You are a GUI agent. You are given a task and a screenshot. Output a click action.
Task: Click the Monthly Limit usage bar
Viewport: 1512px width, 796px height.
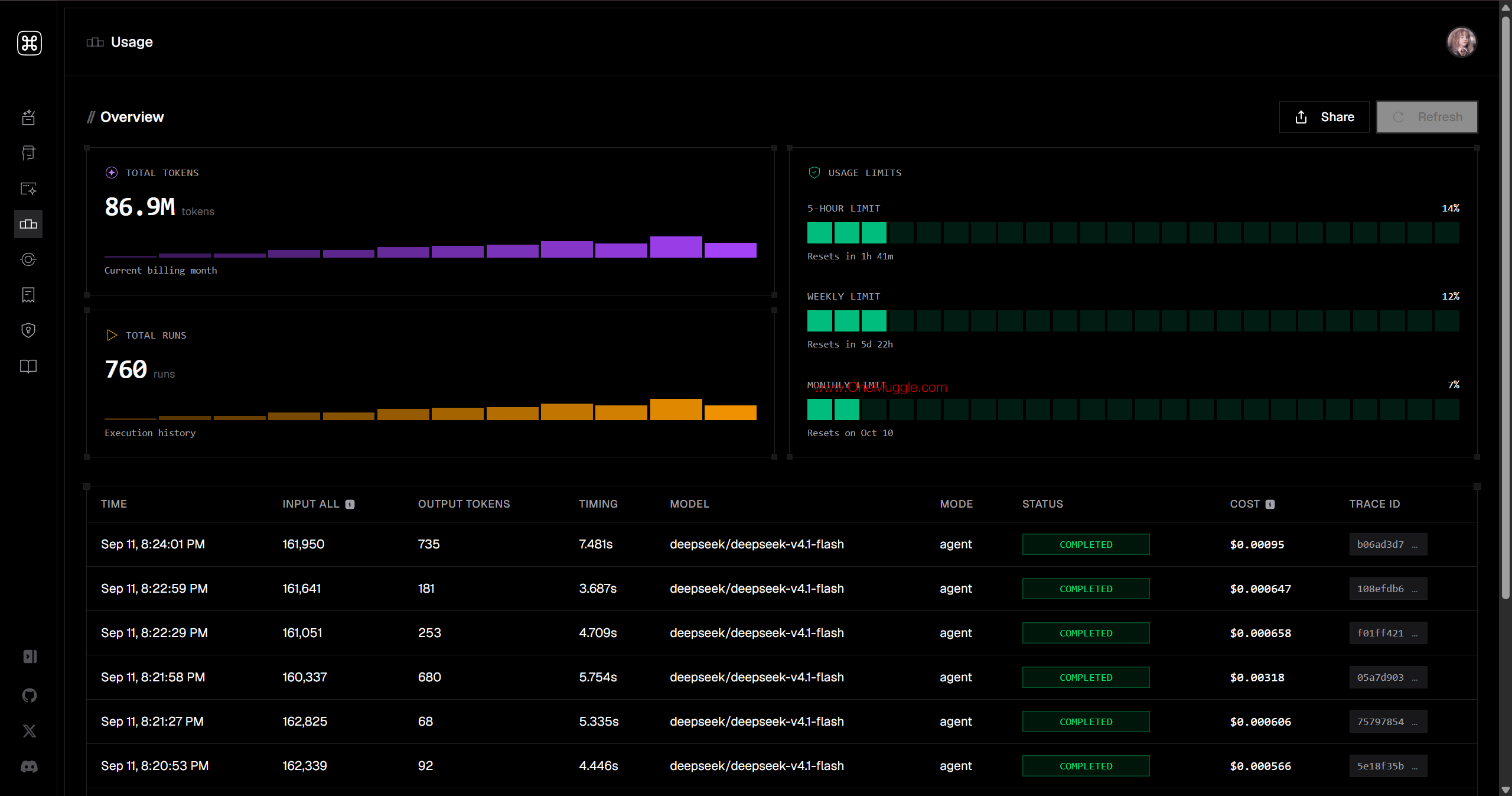point(1133,410)
